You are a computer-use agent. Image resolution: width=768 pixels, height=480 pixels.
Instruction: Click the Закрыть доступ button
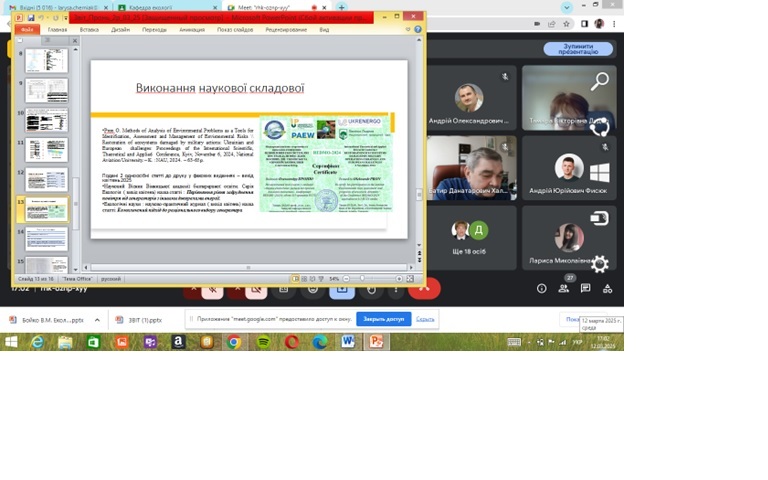pyautogui.click(x=383, y=319)
